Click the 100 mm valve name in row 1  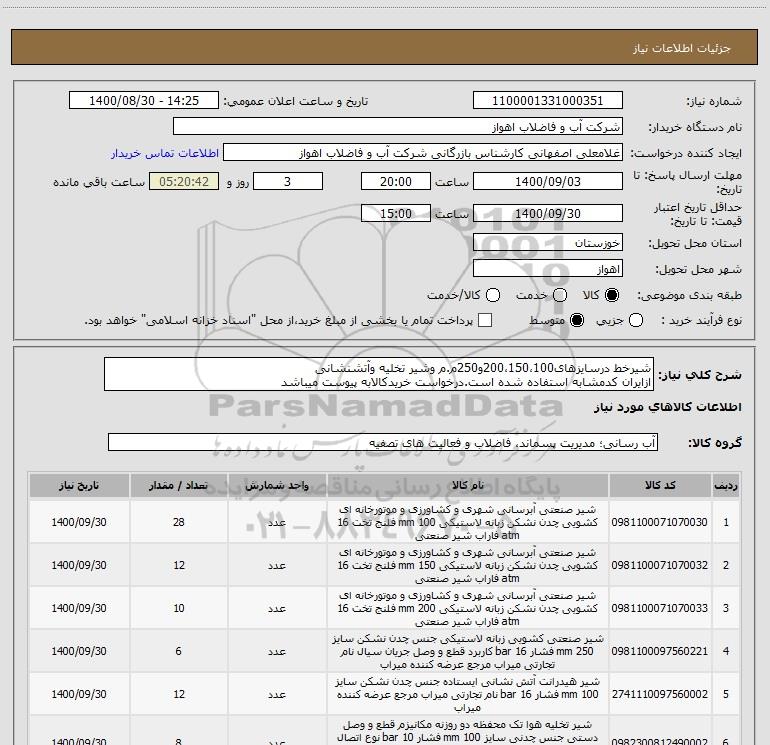click(468, 522)
